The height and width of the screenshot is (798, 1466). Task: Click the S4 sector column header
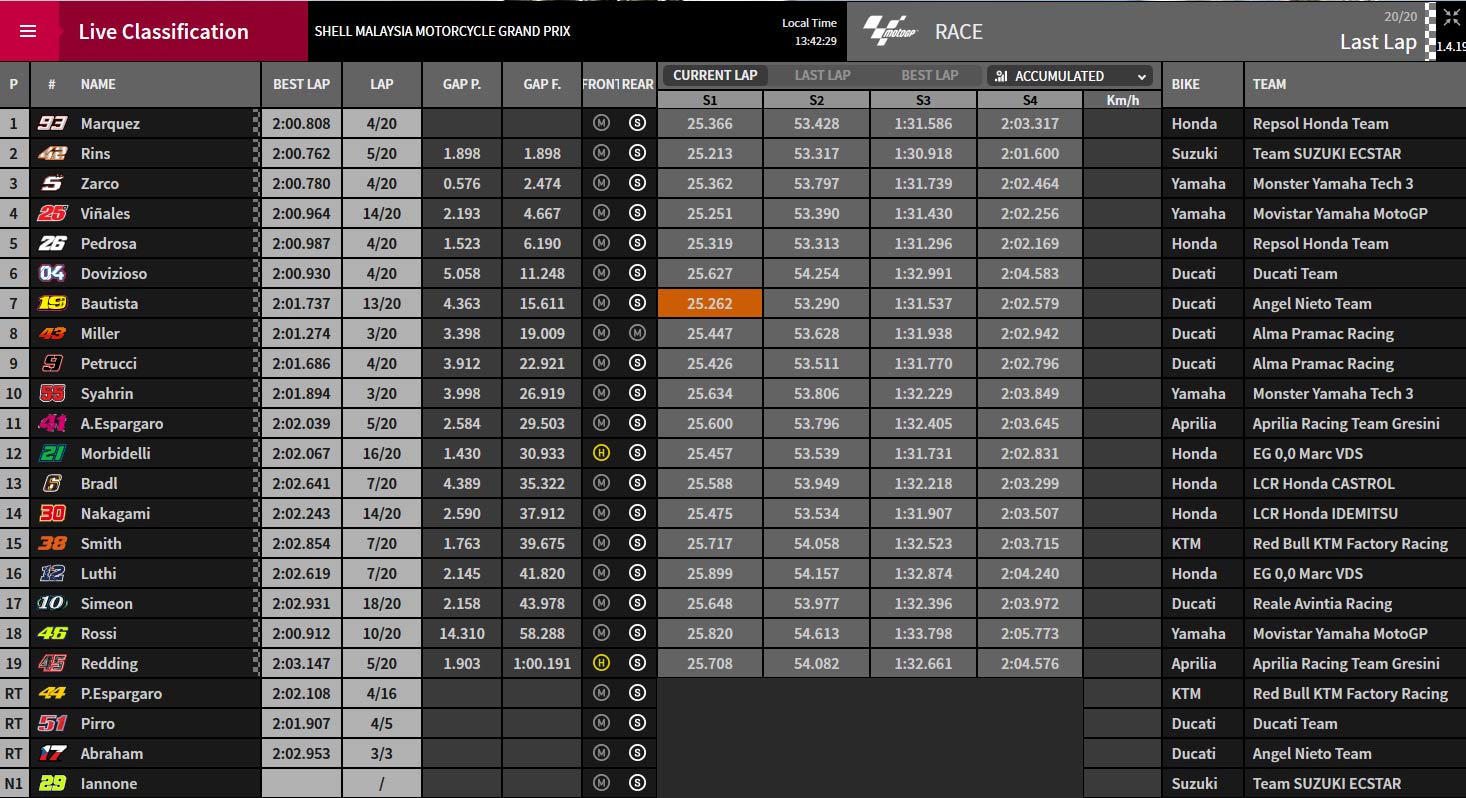coord(1030,100)
